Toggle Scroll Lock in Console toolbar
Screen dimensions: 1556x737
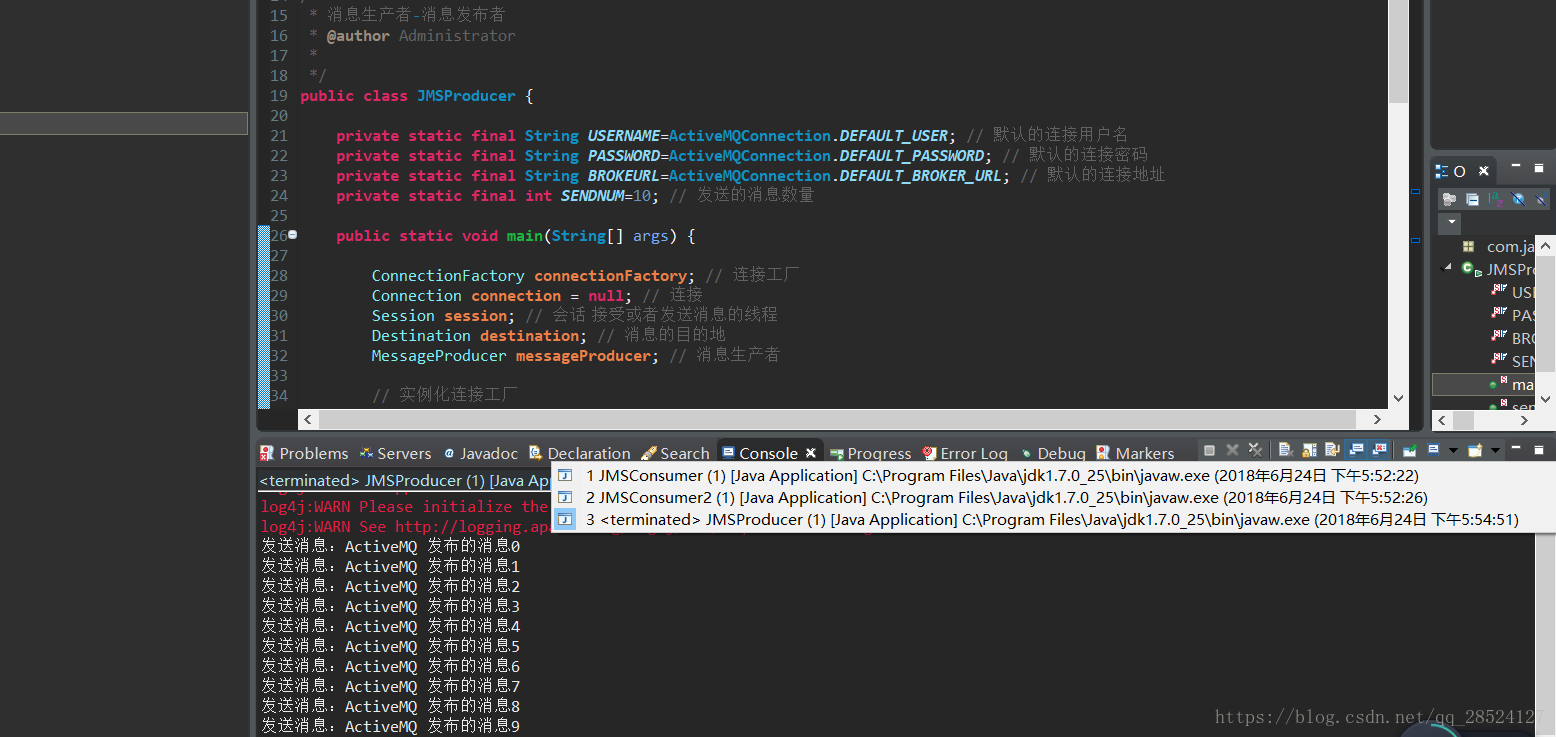(x=1309, y=451)
